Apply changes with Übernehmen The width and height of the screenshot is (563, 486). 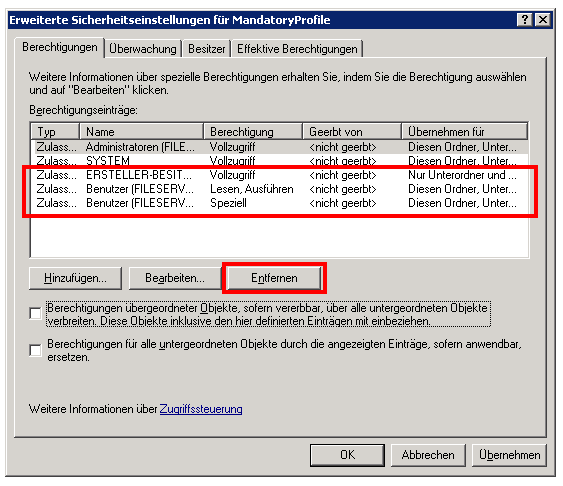pos(510,455)
